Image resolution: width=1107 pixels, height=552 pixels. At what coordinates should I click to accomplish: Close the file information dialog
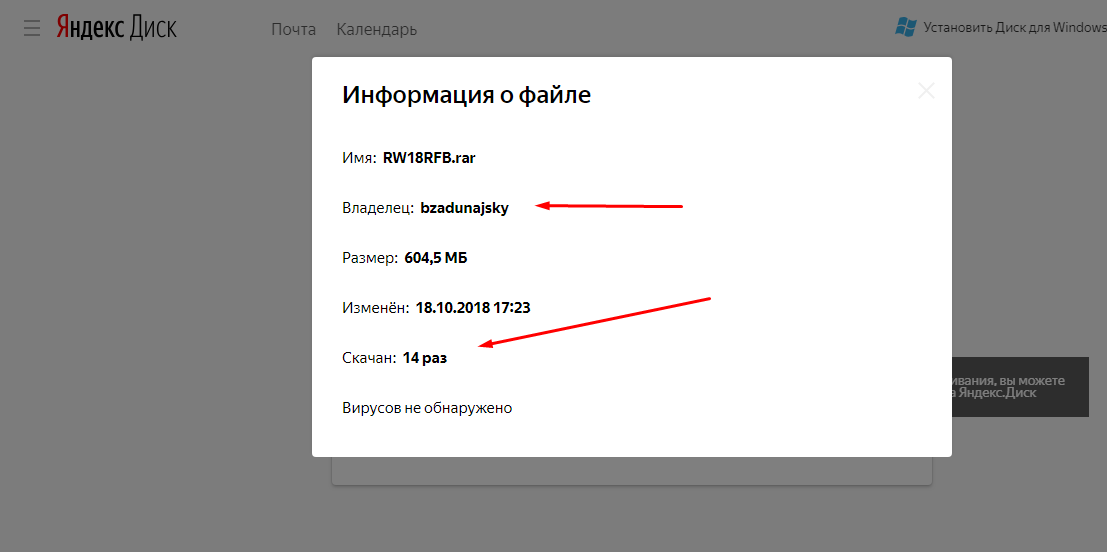(x=926, y=90)
